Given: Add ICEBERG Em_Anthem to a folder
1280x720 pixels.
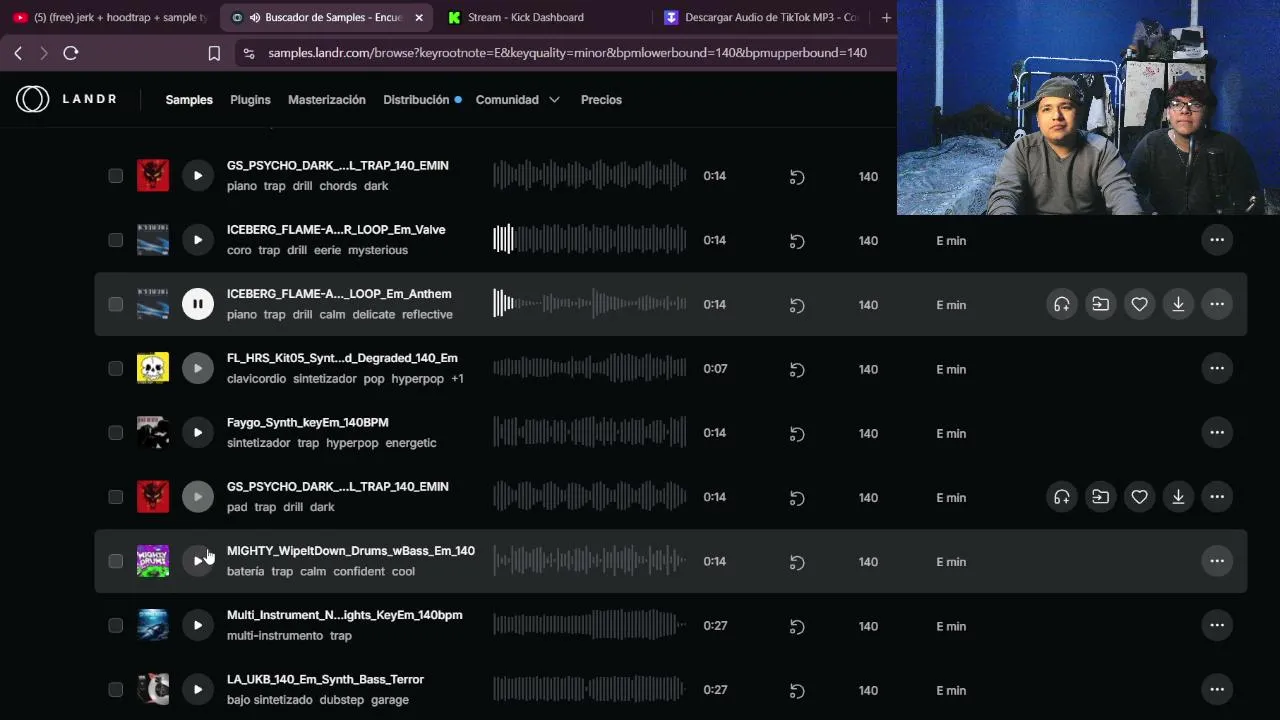Looking at the screenshot, I should [x=1101, y=304].
